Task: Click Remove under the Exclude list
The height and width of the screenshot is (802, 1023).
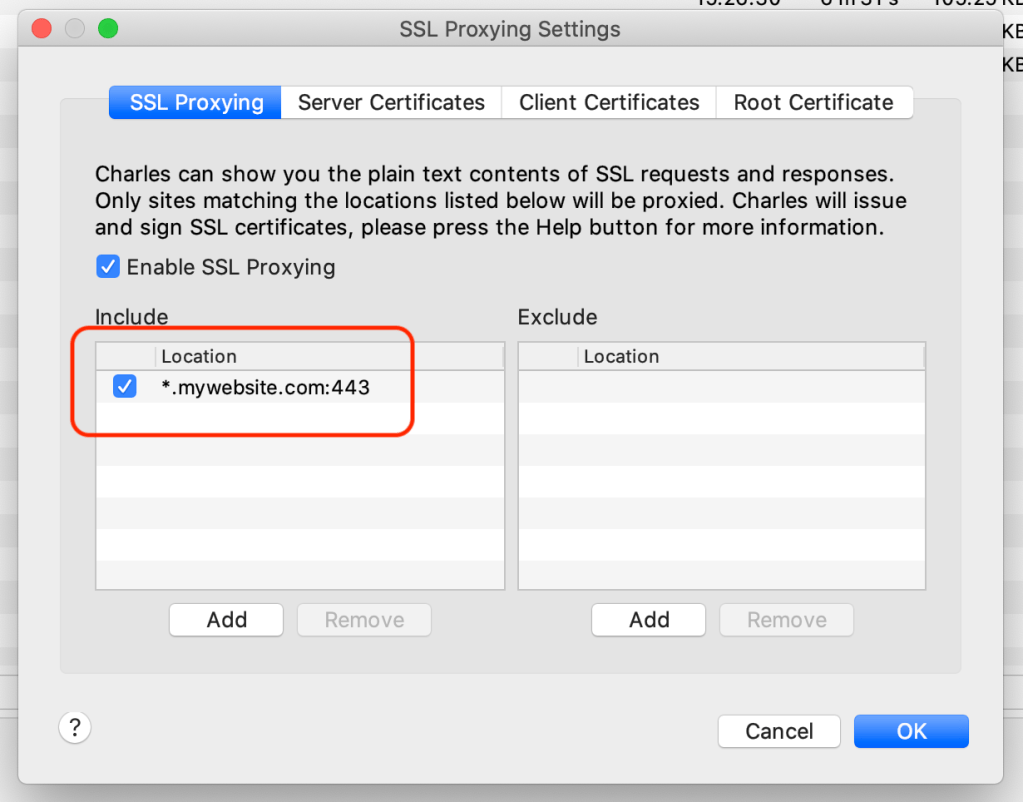Action: pos(786,620)
